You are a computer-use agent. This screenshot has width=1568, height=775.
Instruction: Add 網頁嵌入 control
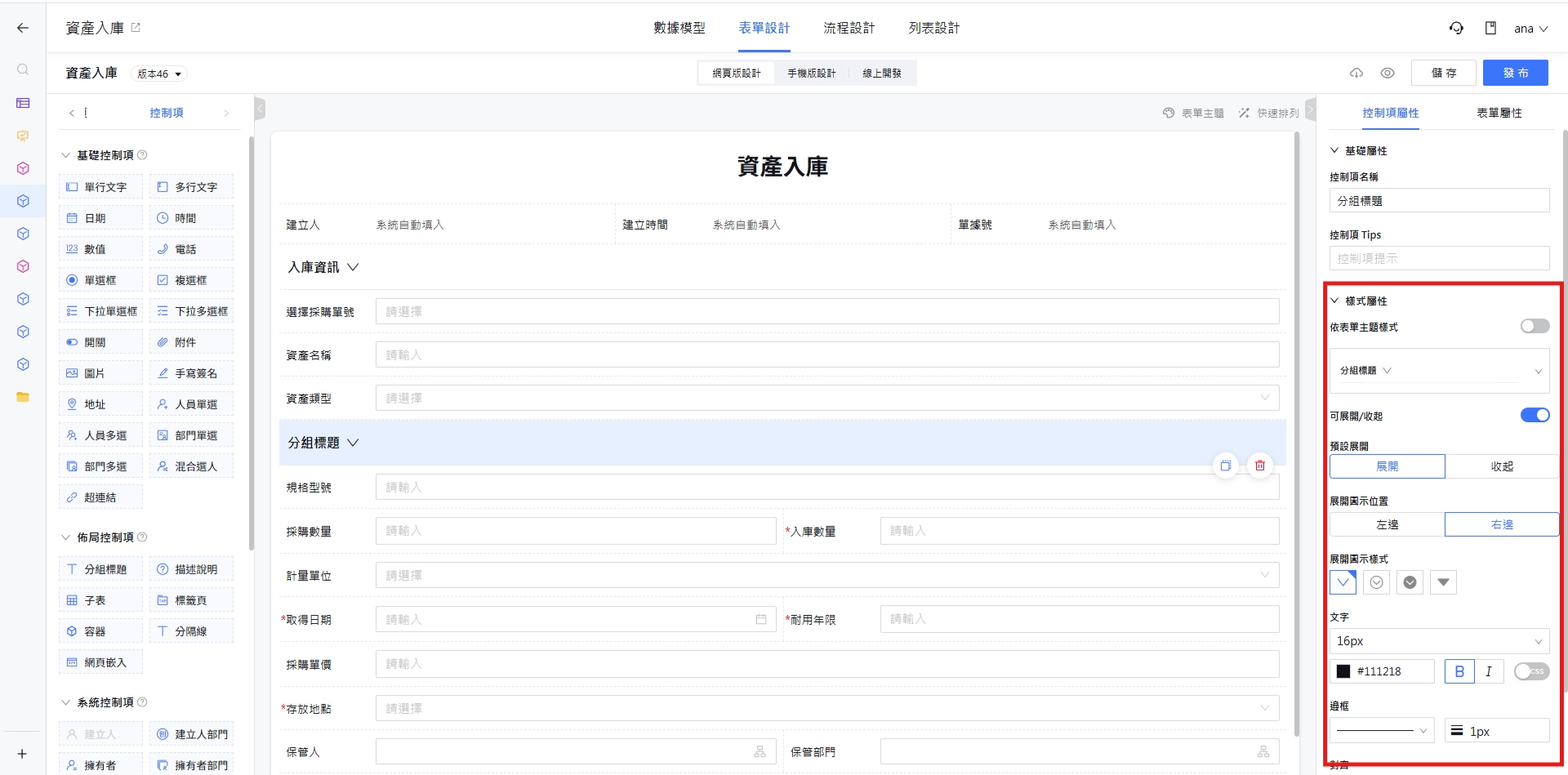101,662
